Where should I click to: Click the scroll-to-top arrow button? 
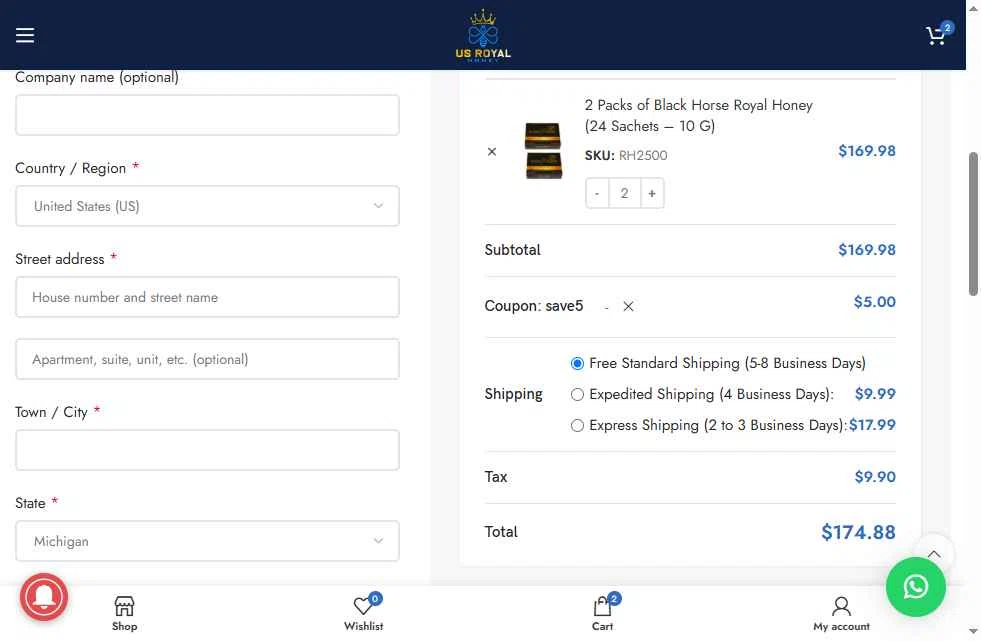coord(933,553)
